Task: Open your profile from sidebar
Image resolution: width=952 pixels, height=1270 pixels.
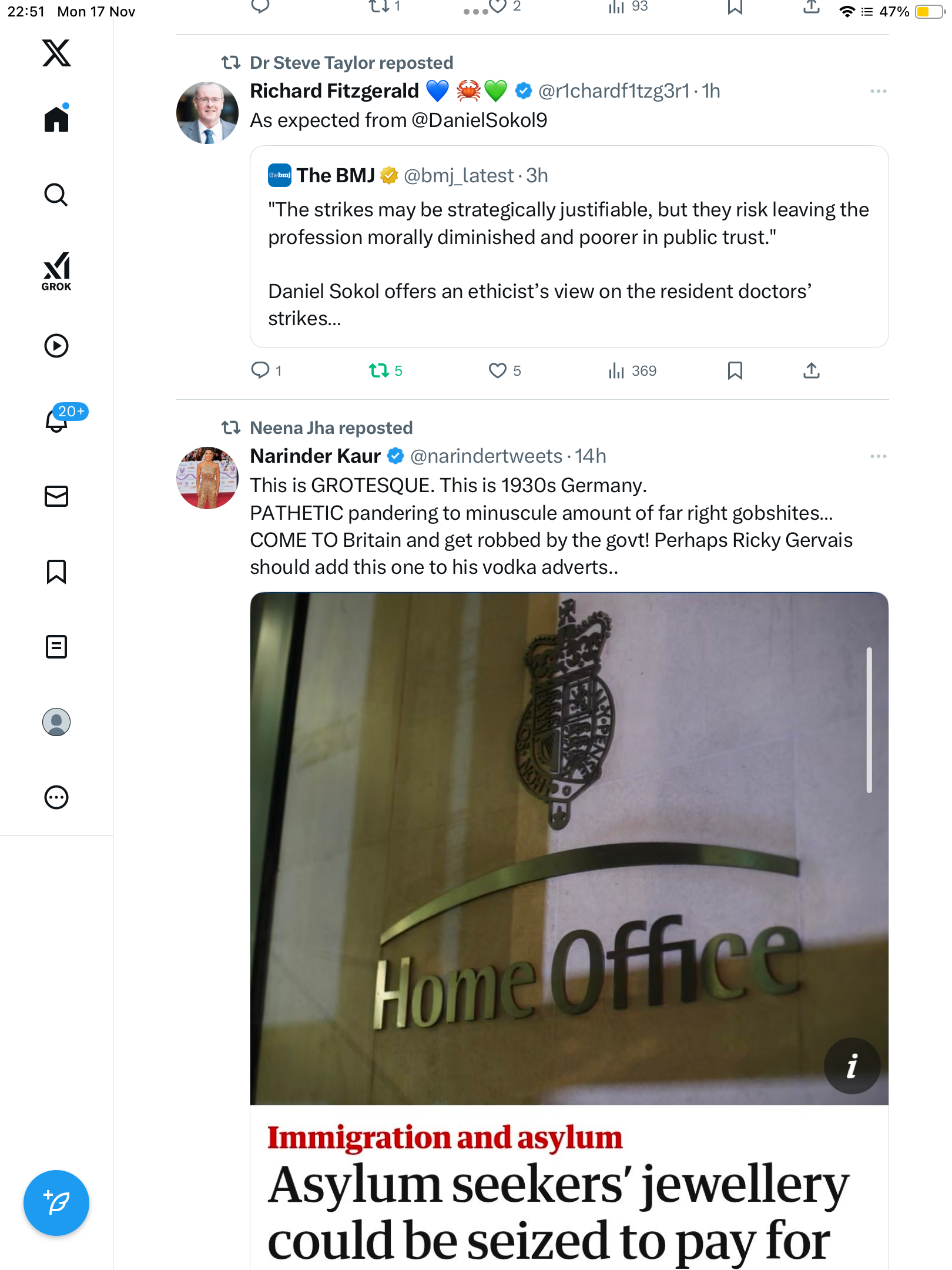Action: (56, 722)
